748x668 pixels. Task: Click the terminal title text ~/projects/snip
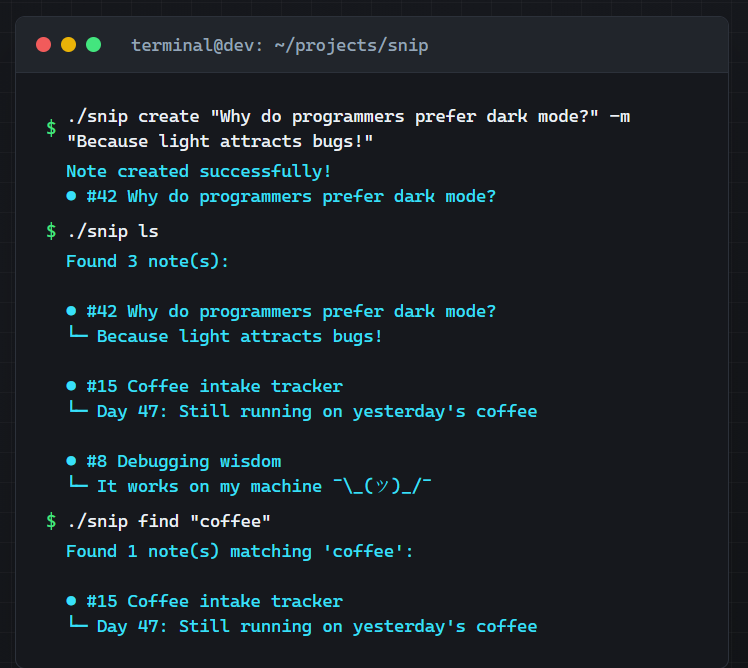351,45
